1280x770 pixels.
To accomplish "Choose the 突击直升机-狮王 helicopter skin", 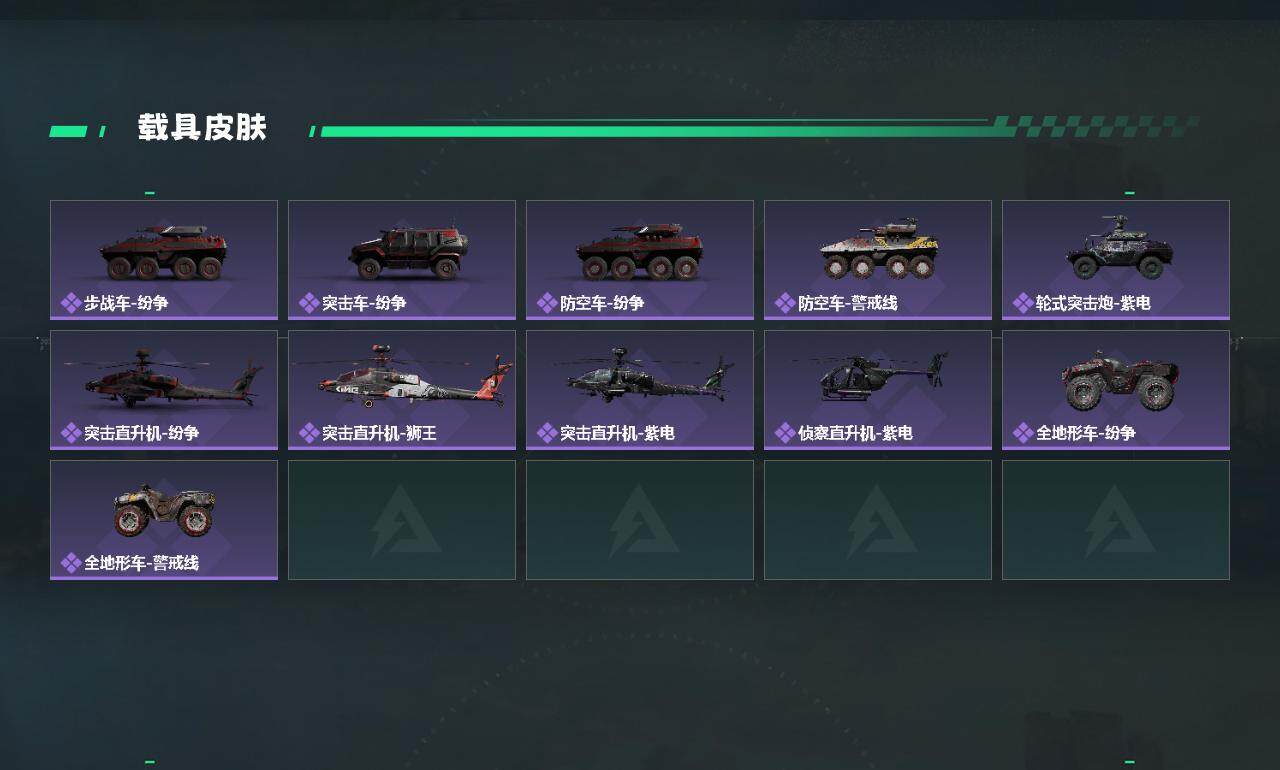I will pos(402,390).
